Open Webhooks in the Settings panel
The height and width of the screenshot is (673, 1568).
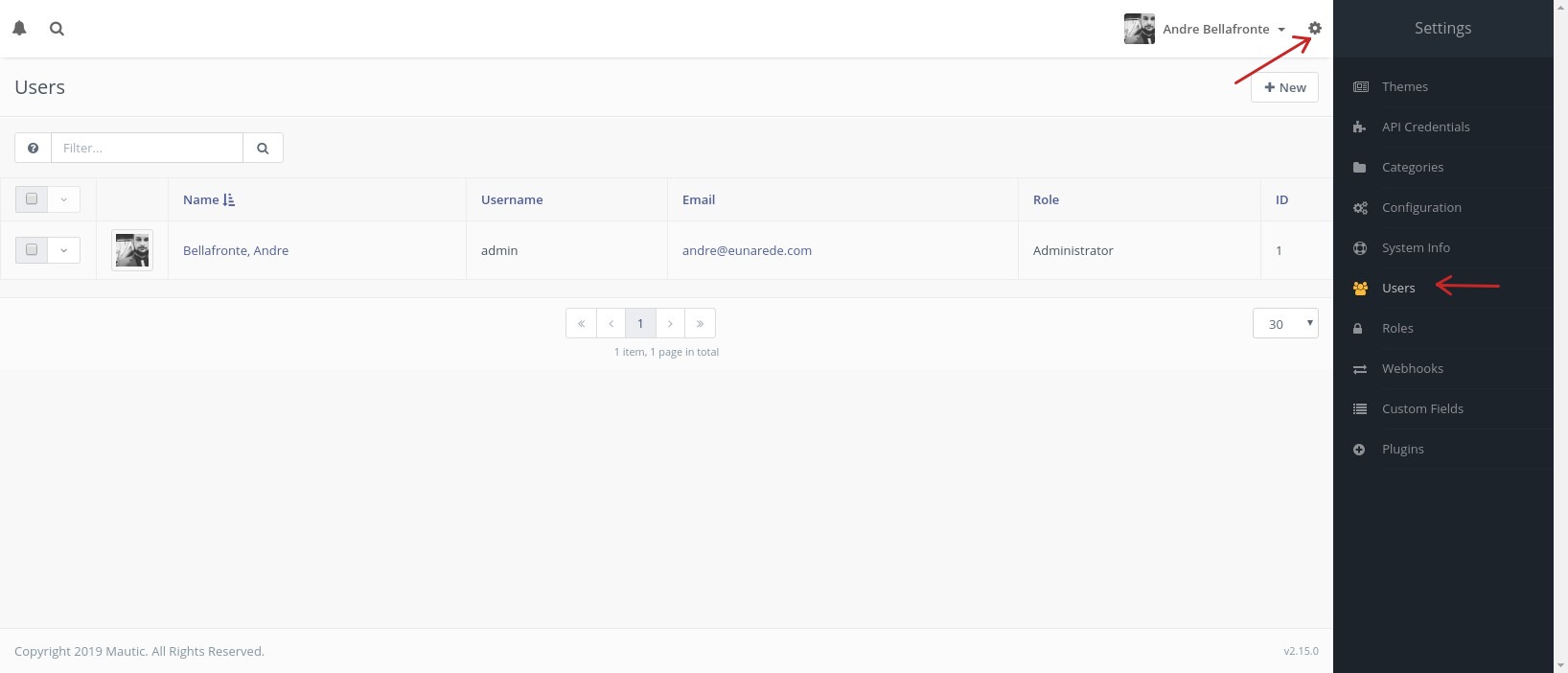pos(1412,368)
